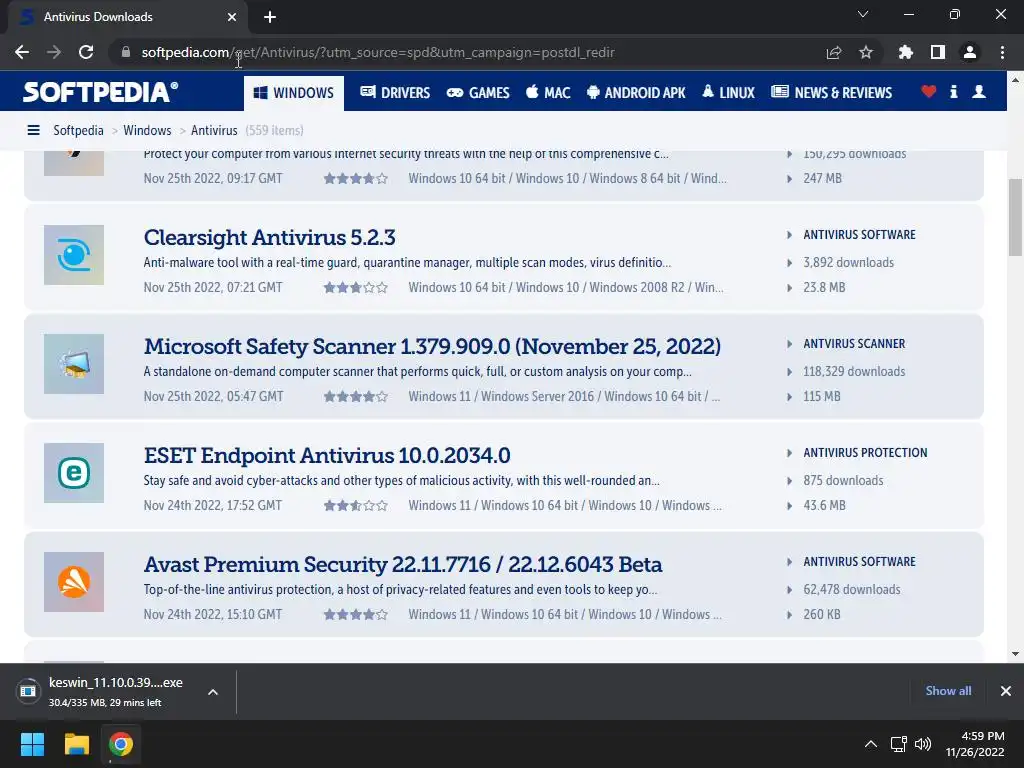Click "3,892 downloads" text
Viewport: 1024px width, 768px height.
click(848, 263)
